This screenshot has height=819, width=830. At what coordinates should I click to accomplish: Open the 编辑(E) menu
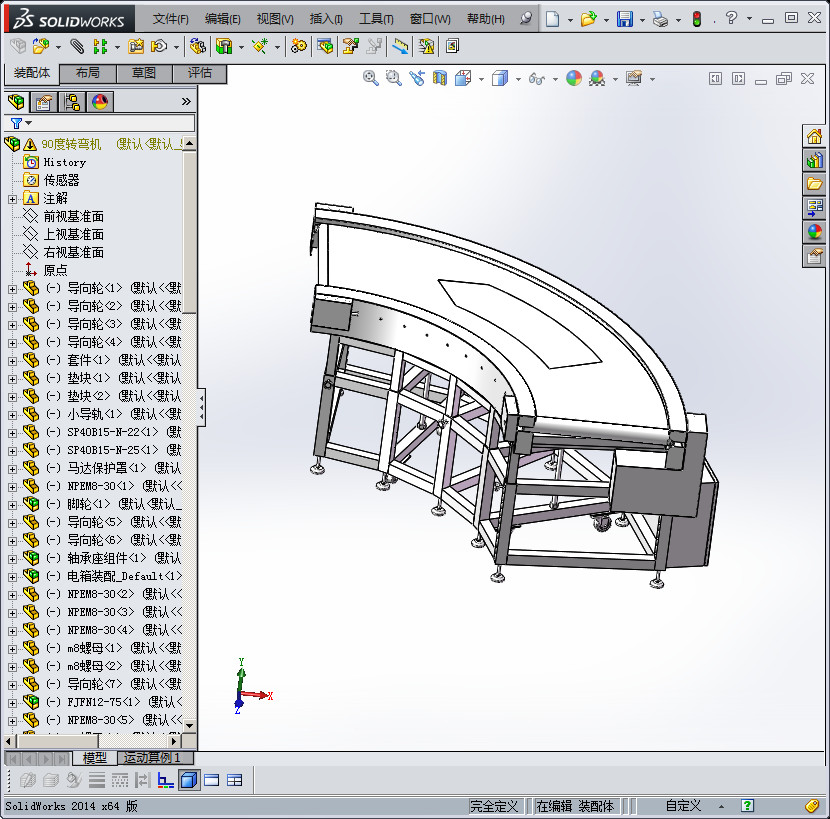[x=222, y=19]
